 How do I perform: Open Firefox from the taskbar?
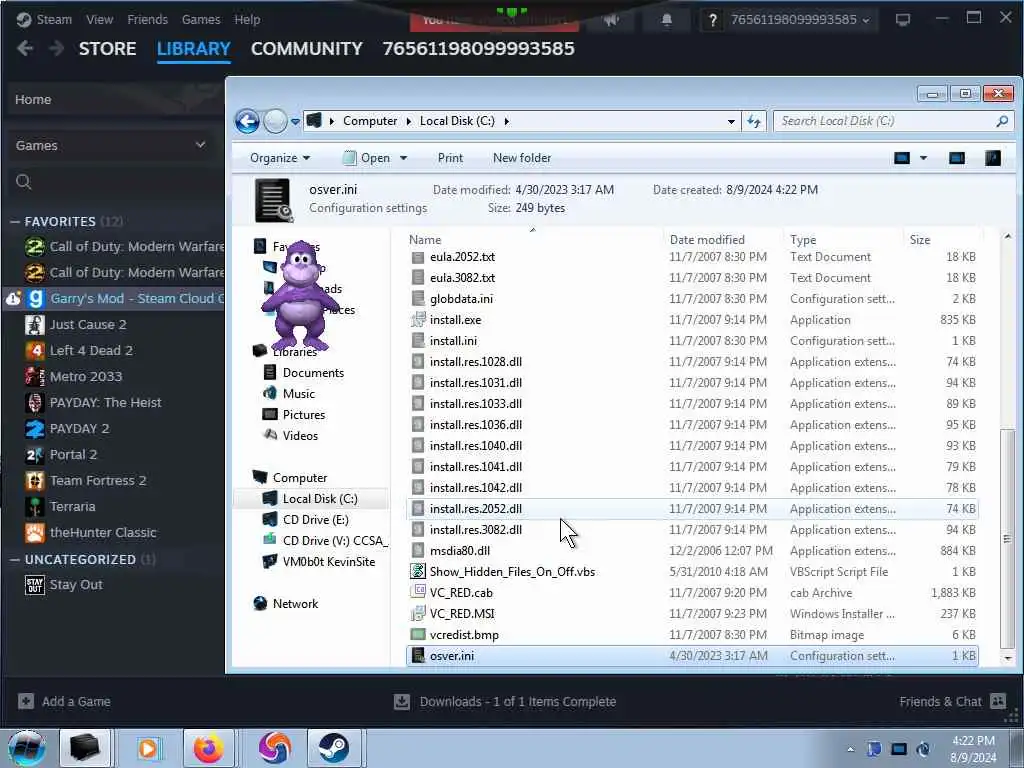(x=208, y=748)
